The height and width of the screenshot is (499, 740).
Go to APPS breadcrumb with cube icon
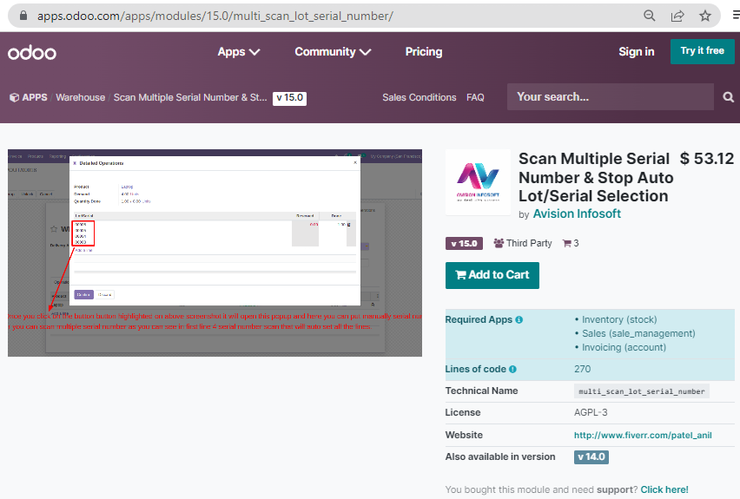click(x=28, y=98)
